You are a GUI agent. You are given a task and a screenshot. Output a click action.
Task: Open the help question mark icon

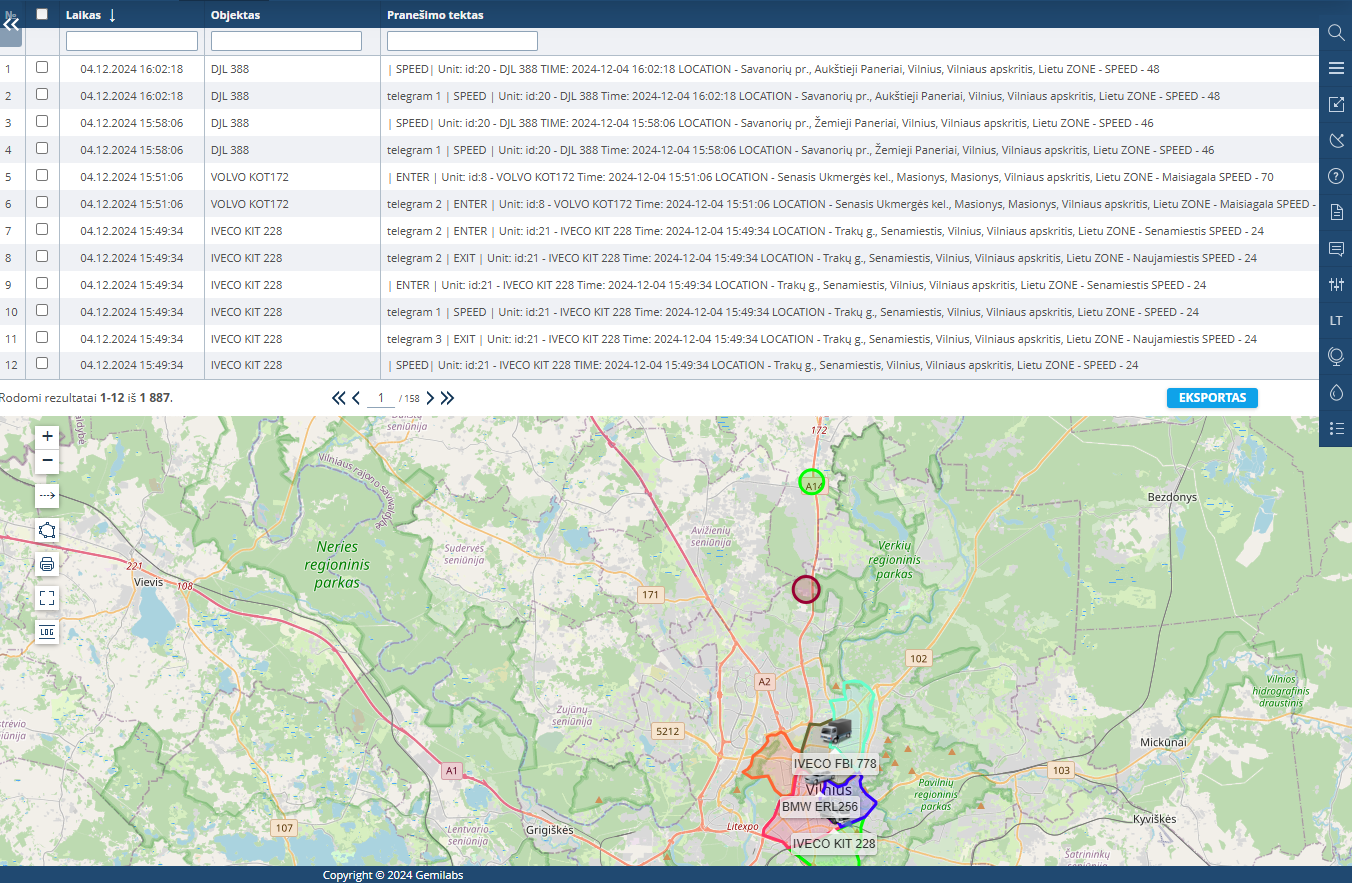(x=1336, y=176)
